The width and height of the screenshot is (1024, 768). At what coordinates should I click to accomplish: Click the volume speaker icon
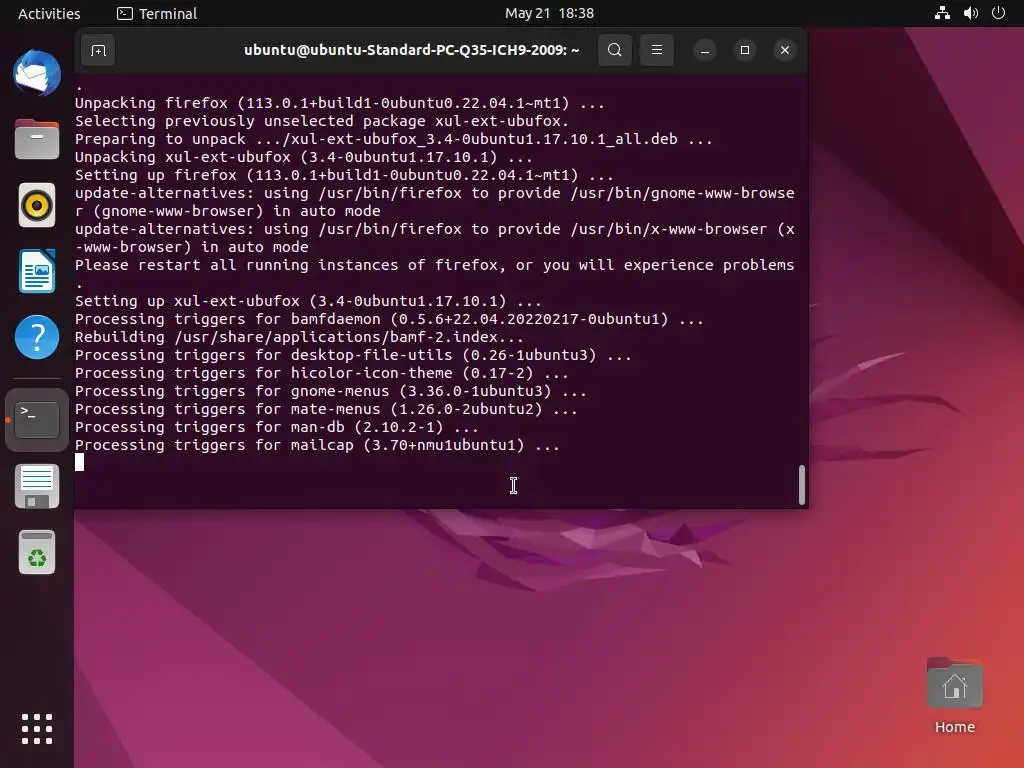970,13
